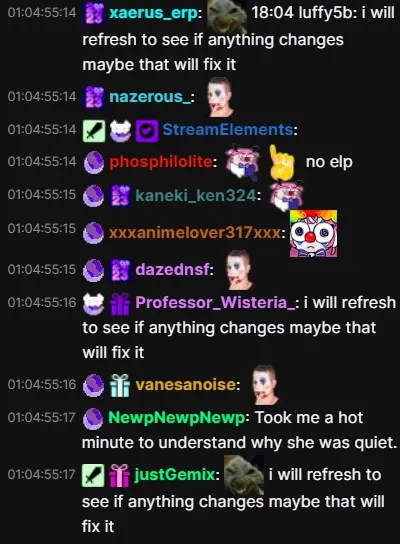Screen dimensions: 400x544
Task: Click justGemix's pink gift badge
Action: (x=119, y=475)
